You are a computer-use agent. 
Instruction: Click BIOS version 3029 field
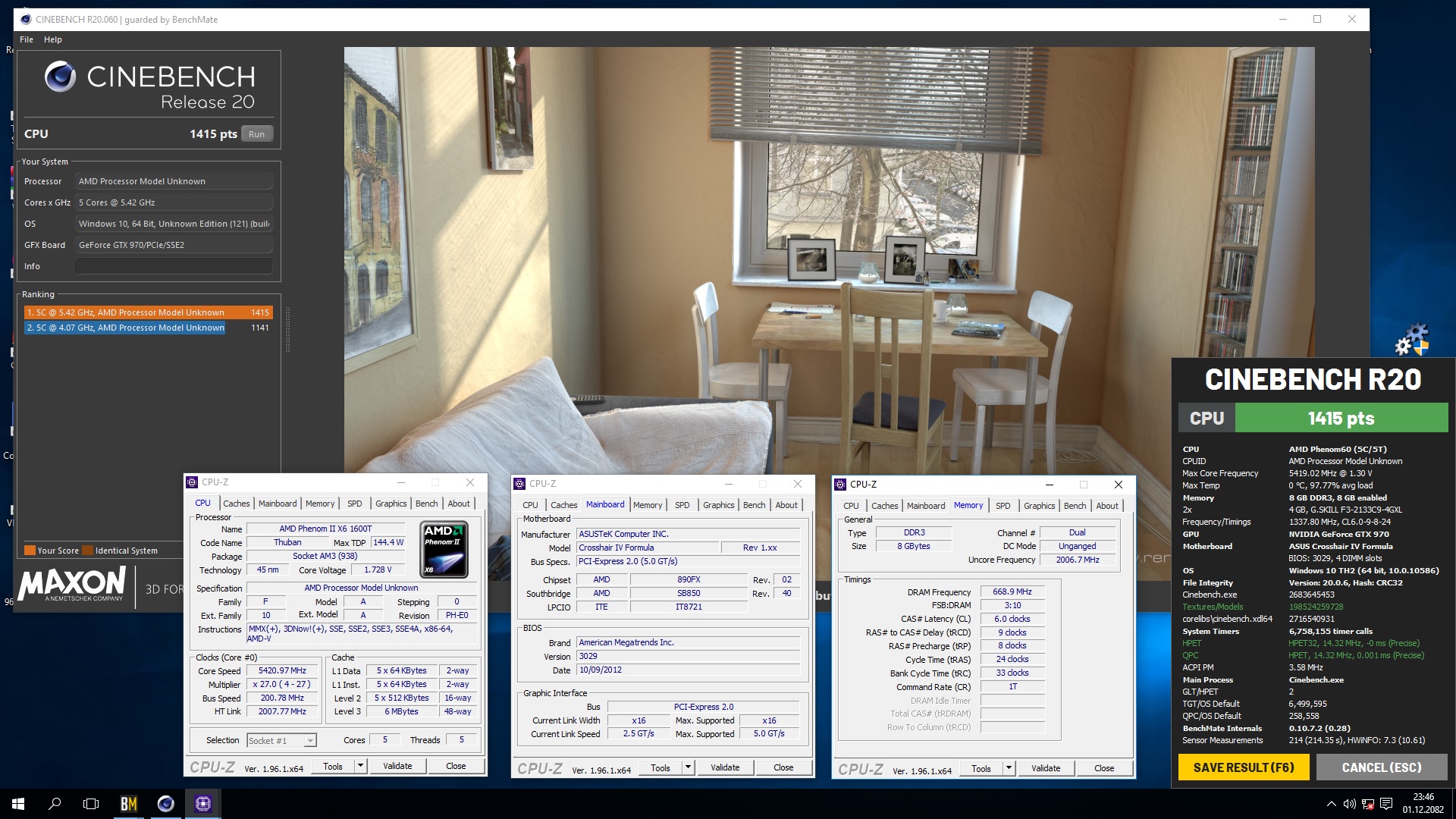tap(688, 657)
